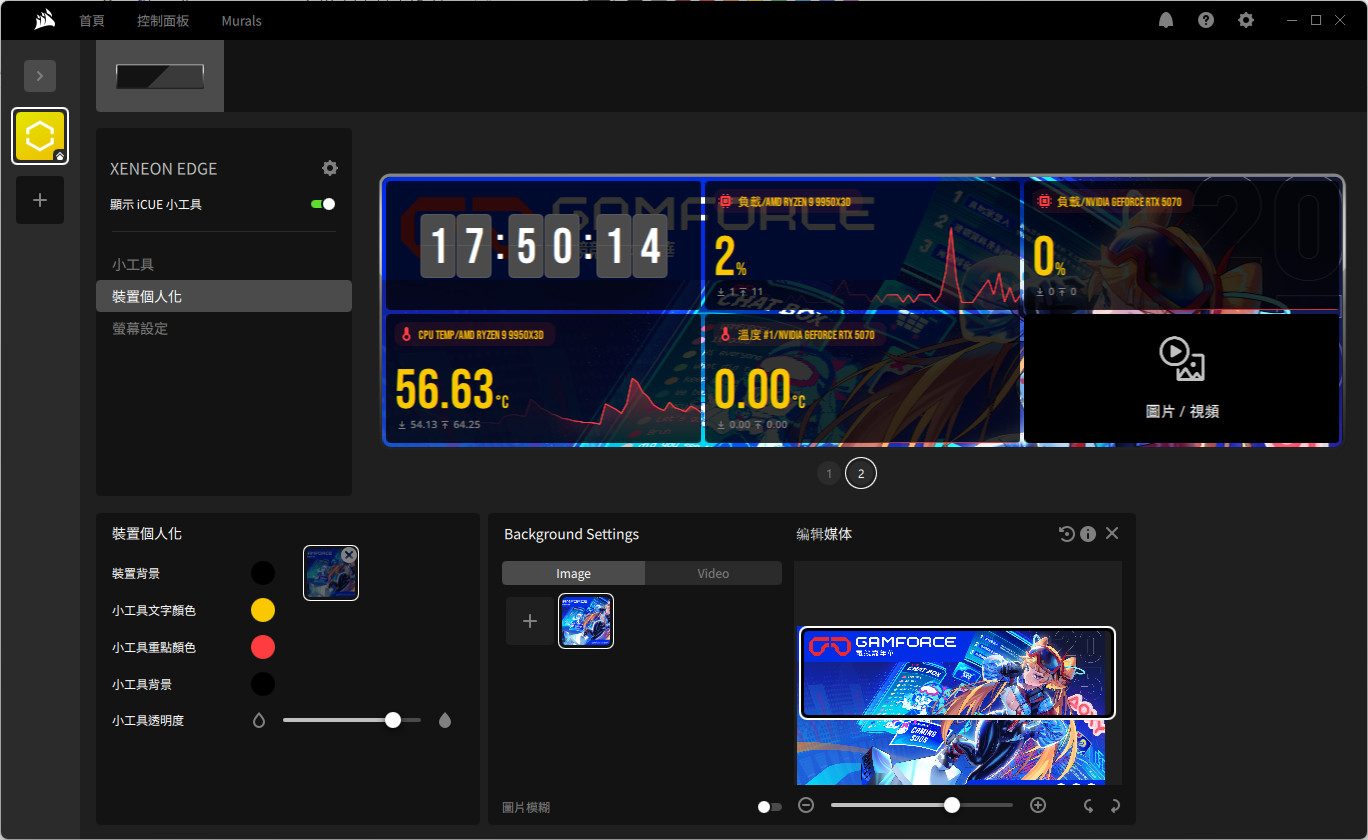Open the 控制面板 dashboard tab
The height and width of the screenshot is (840, 1368).
coord(163,21)
